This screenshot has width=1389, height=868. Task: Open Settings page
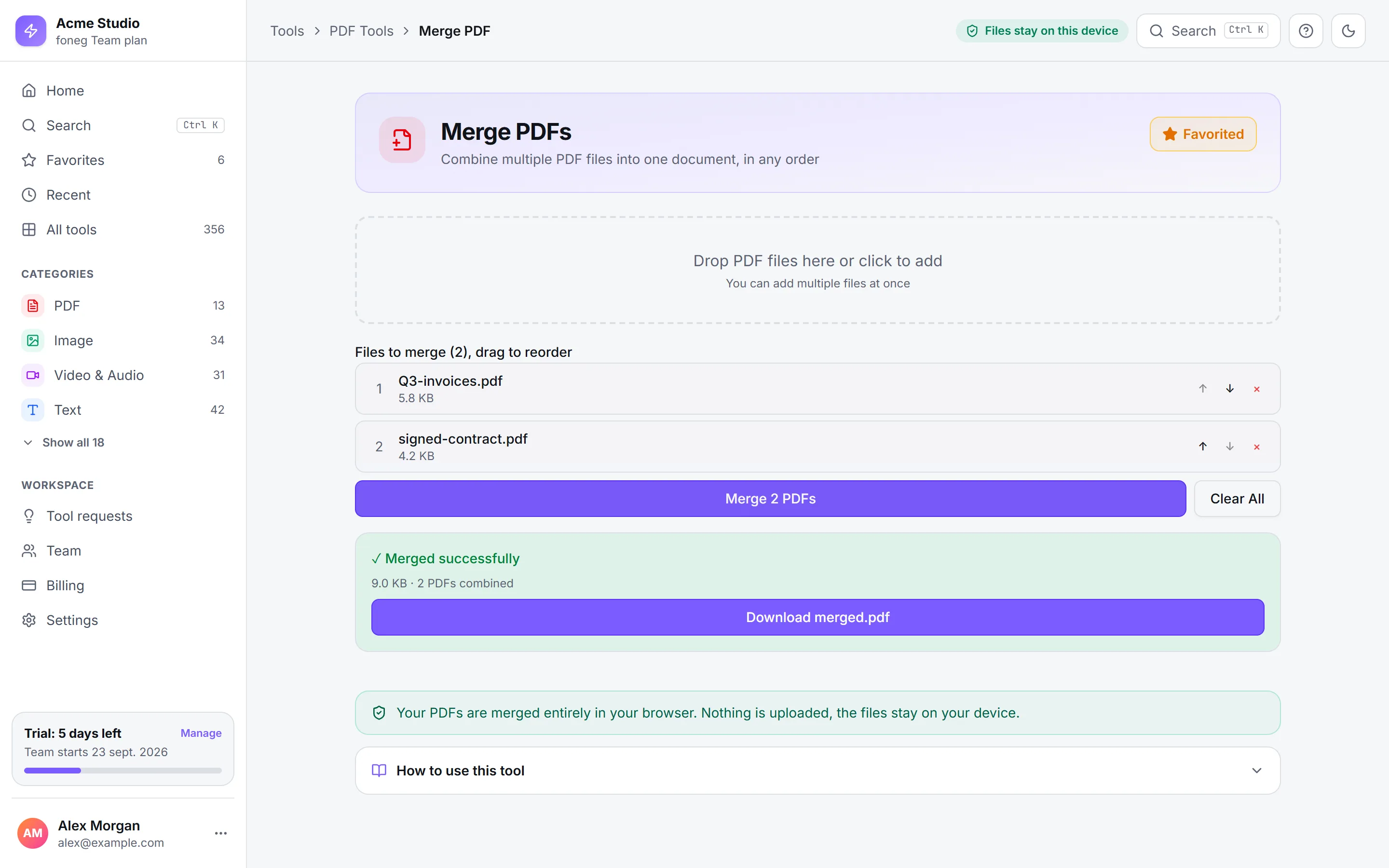123,620
